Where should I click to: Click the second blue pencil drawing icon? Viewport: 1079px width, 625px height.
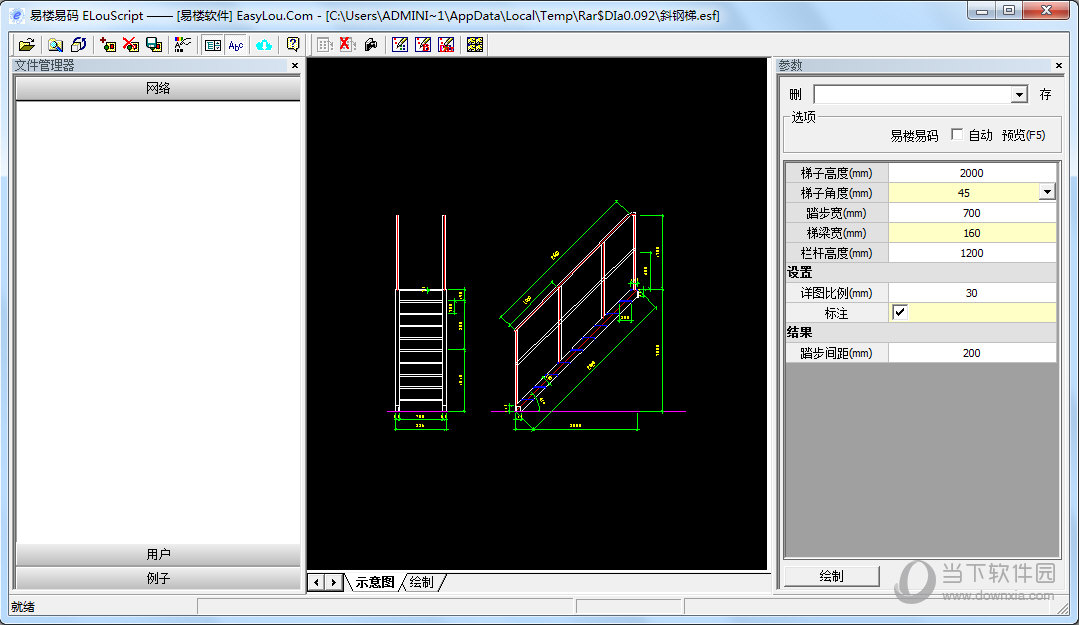click(423, 45)
